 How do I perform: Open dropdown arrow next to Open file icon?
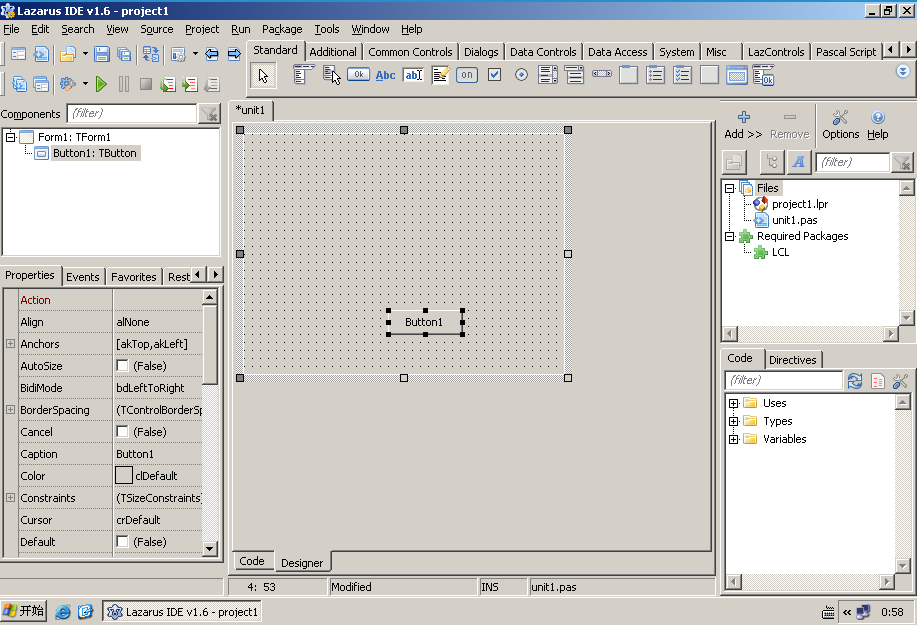[x=85, y=54]
